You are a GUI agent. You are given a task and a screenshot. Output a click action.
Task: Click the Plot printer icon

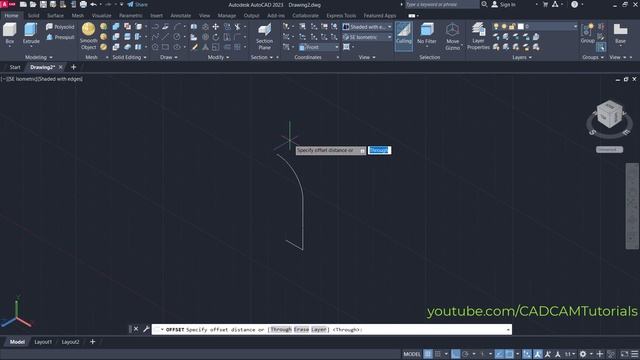tap(83, 4)
